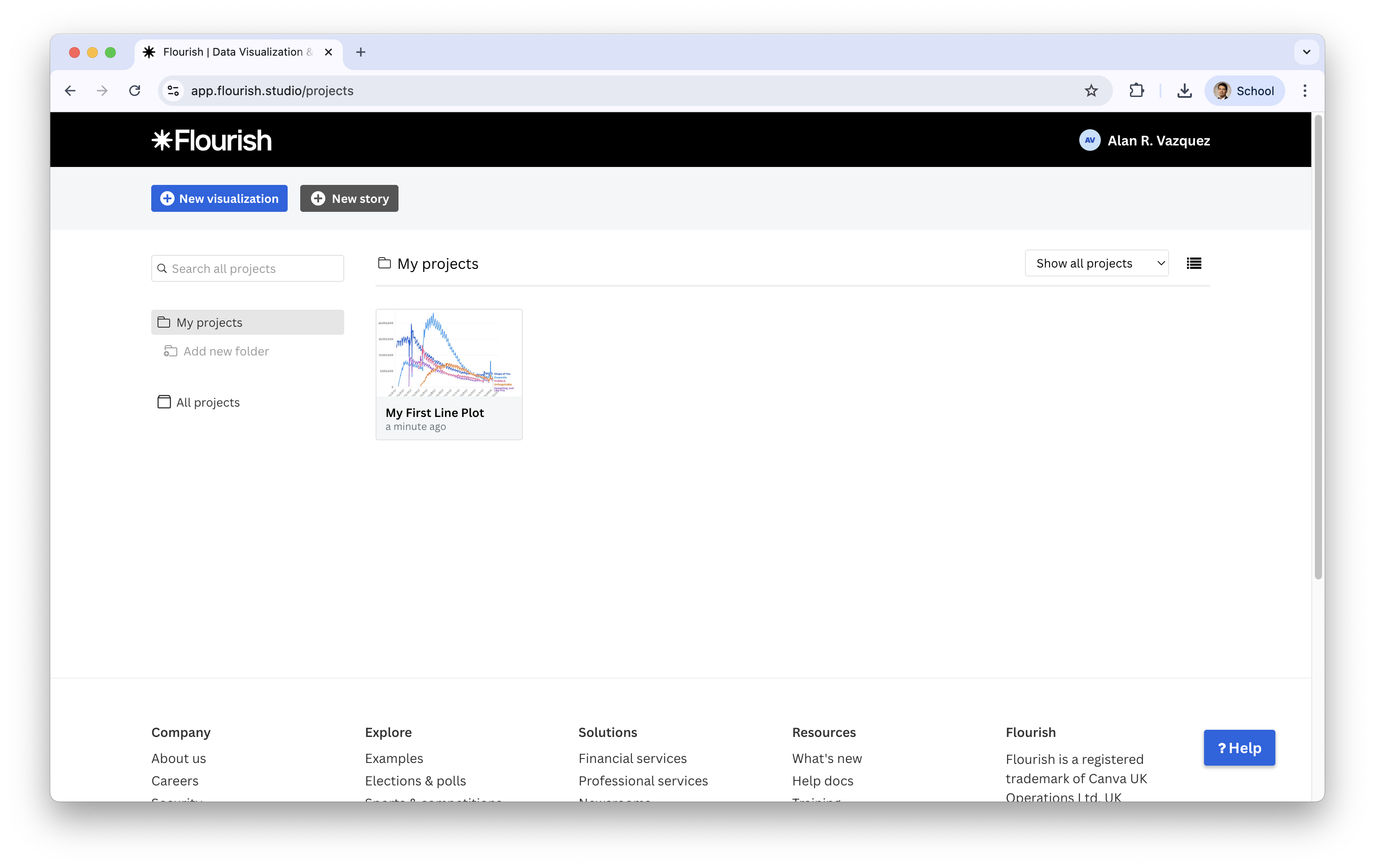Open the School profile menu
Screen dimensions: 1375x868
(x=1245, y=91)
